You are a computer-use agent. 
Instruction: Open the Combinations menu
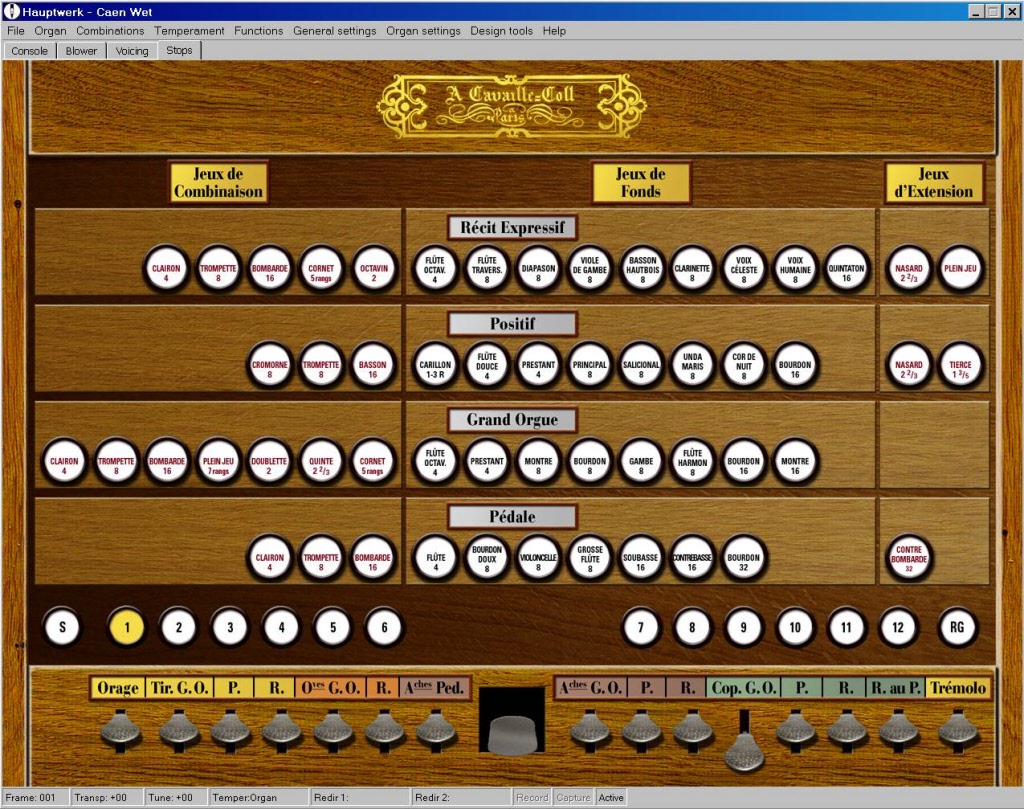(110, 31)
